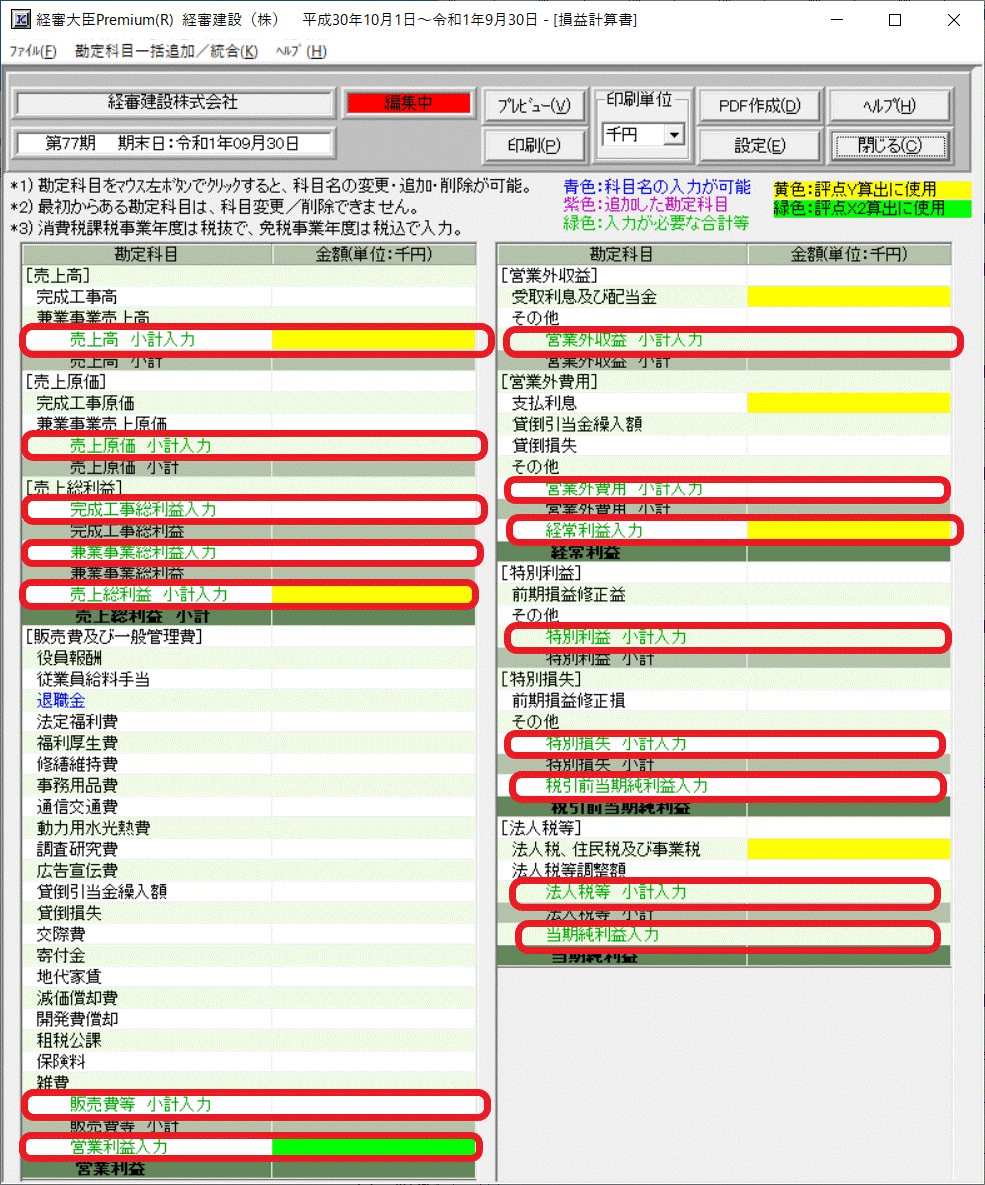Click the 動力用水光熱費 account row

[x=249, y=828]
